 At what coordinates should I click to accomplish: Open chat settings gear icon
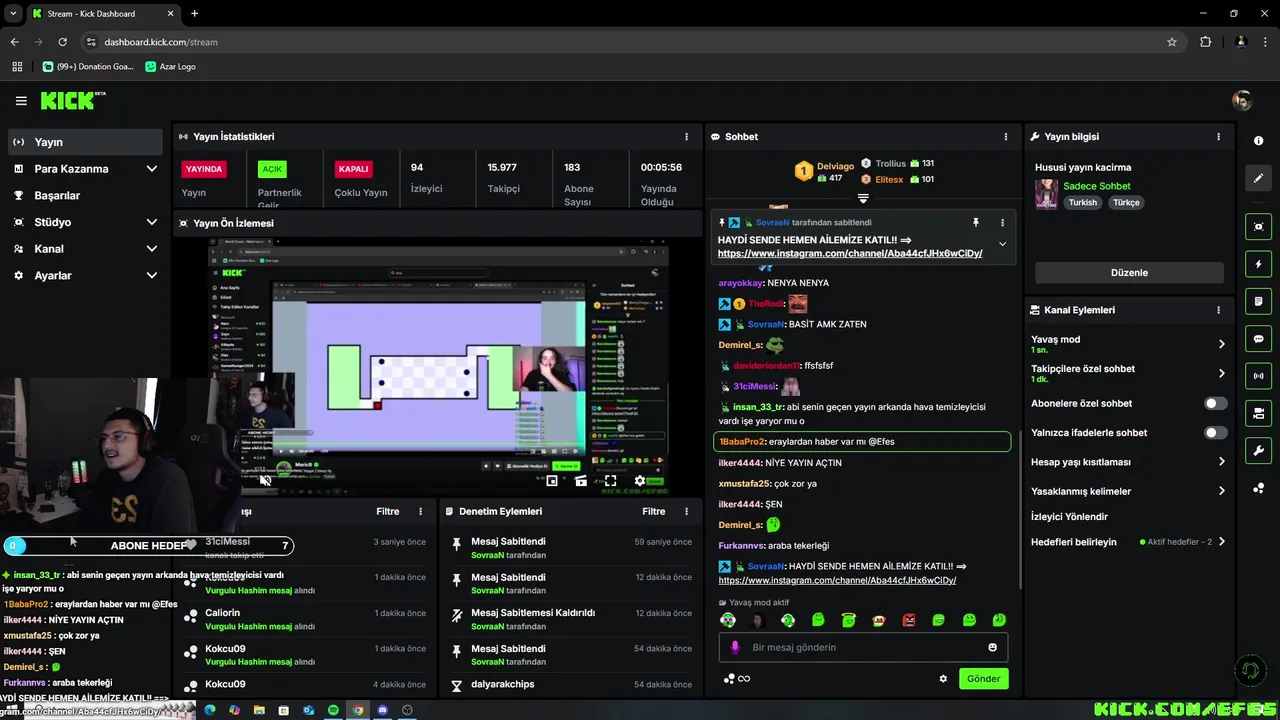(x=942, y=679)
